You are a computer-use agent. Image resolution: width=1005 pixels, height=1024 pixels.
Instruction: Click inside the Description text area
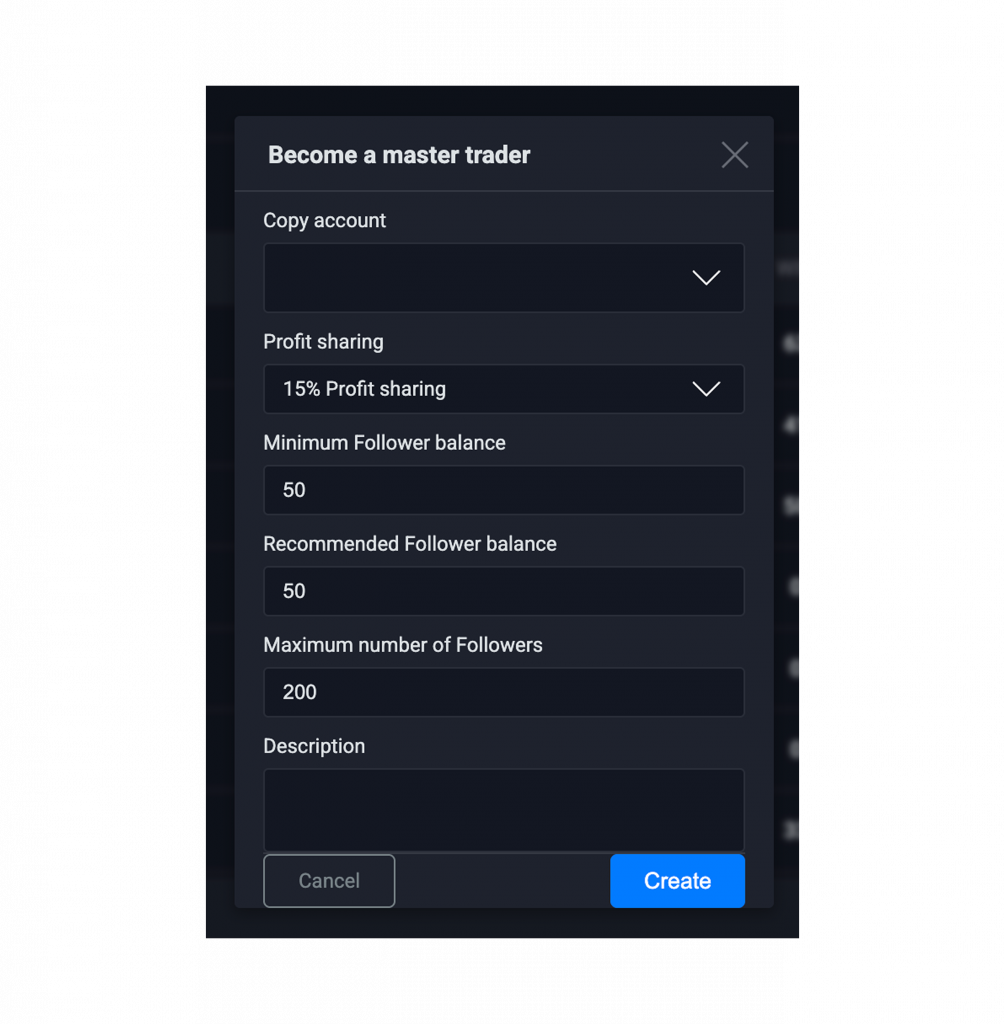(503, 810)
